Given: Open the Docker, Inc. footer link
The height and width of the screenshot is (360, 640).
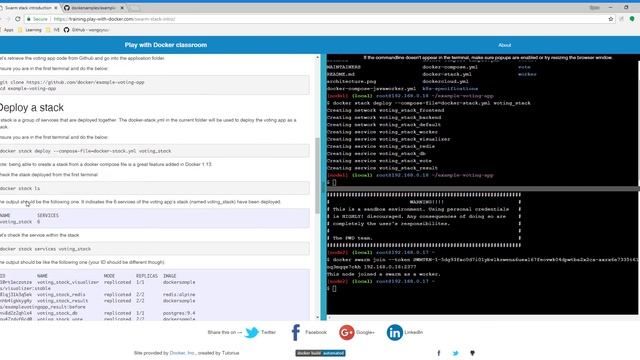Looking at the screenshot, I should (182, 353).
